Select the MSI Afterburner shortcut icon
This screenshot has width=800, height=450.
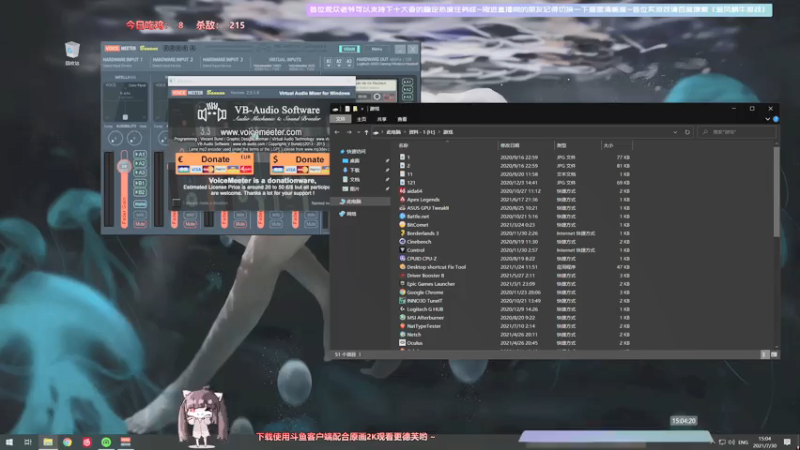click(402, 317)
